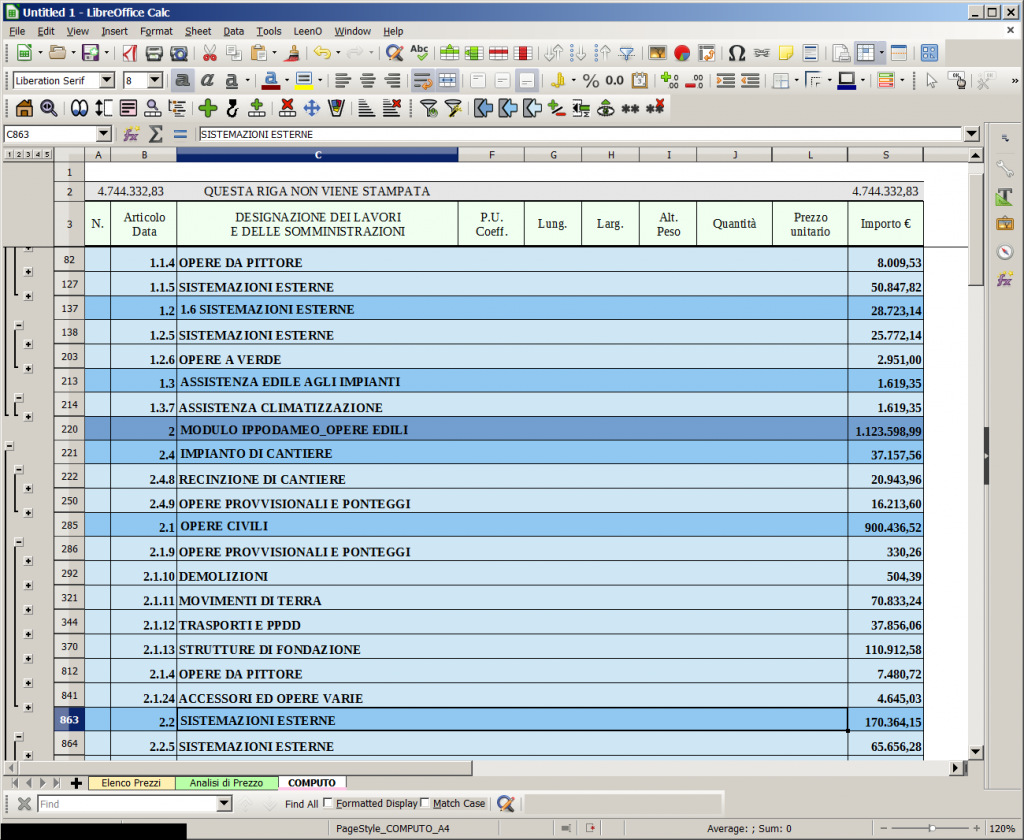Apply yellow background color swatch

point(304,80)
